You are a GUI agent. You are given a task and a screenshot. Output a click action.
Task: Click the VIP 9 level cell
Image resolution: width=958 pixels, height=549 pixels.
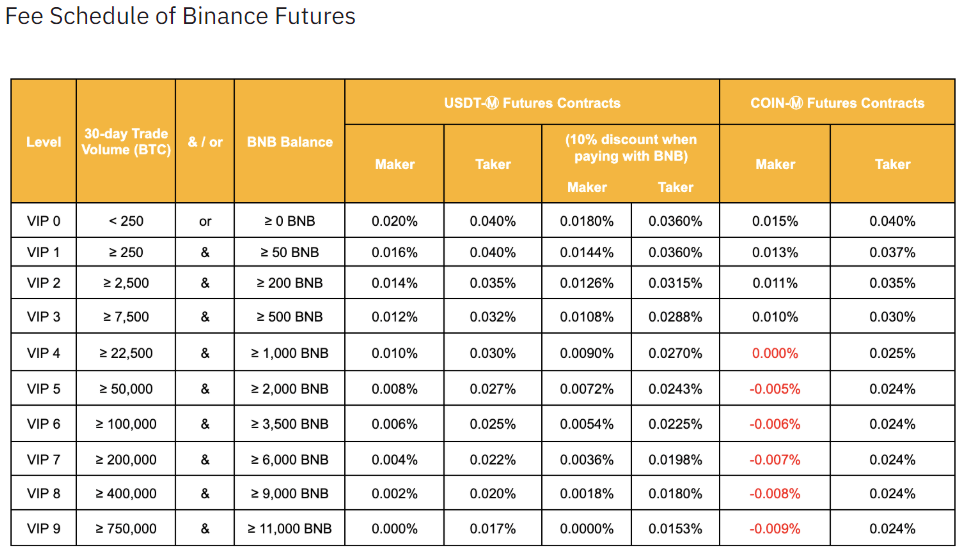tap(43, 528)
